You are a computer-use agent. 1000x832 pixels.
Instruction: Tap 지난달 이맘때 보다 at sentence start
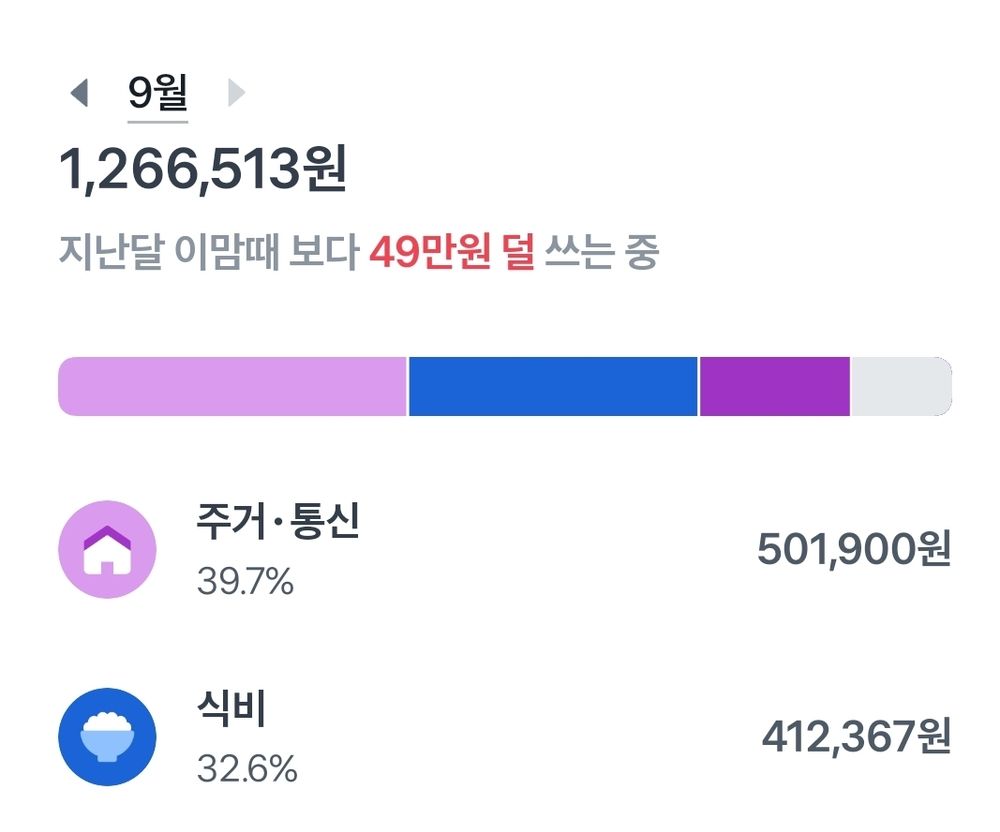(208, 253)
